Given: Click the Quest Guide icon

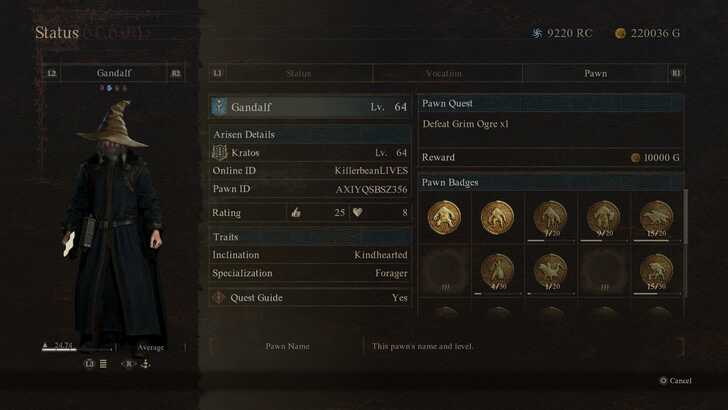Looking at the screenshot, I should [218, 297].
